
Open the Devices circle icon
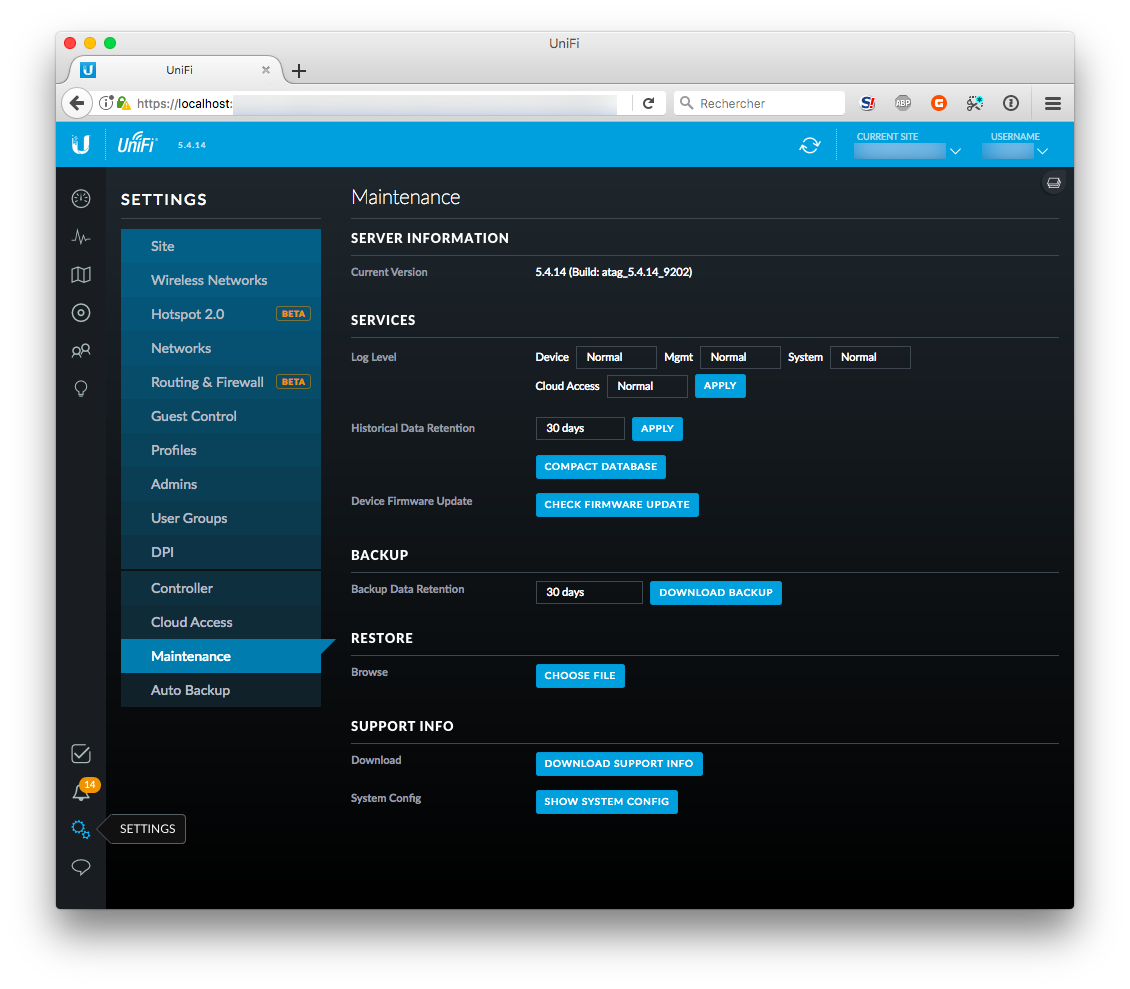pos(81,313)
